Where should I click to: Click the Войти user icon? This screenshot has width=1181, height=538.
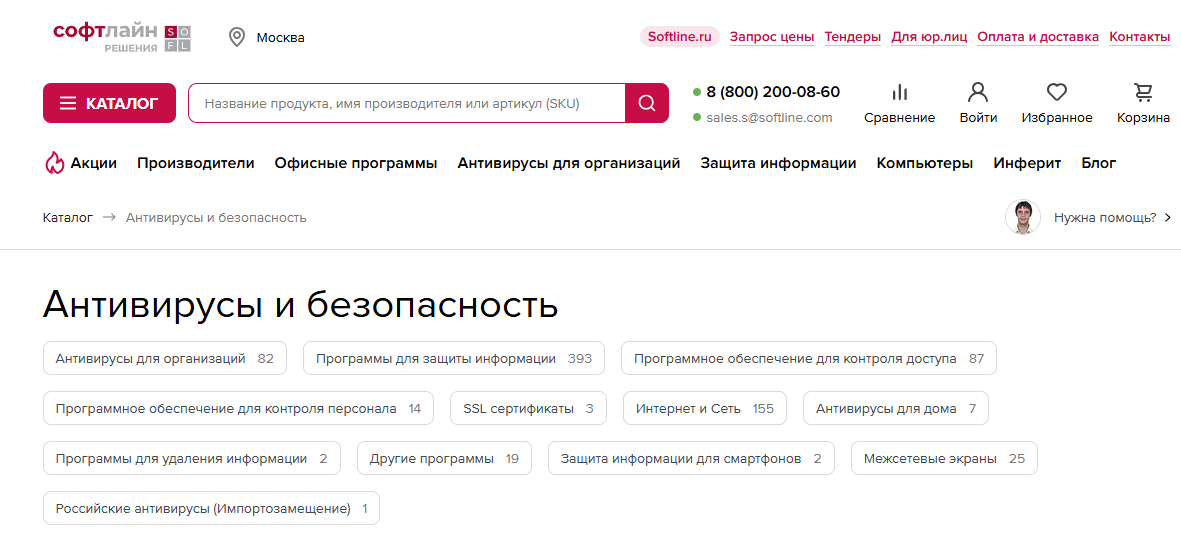click(978, 93)
